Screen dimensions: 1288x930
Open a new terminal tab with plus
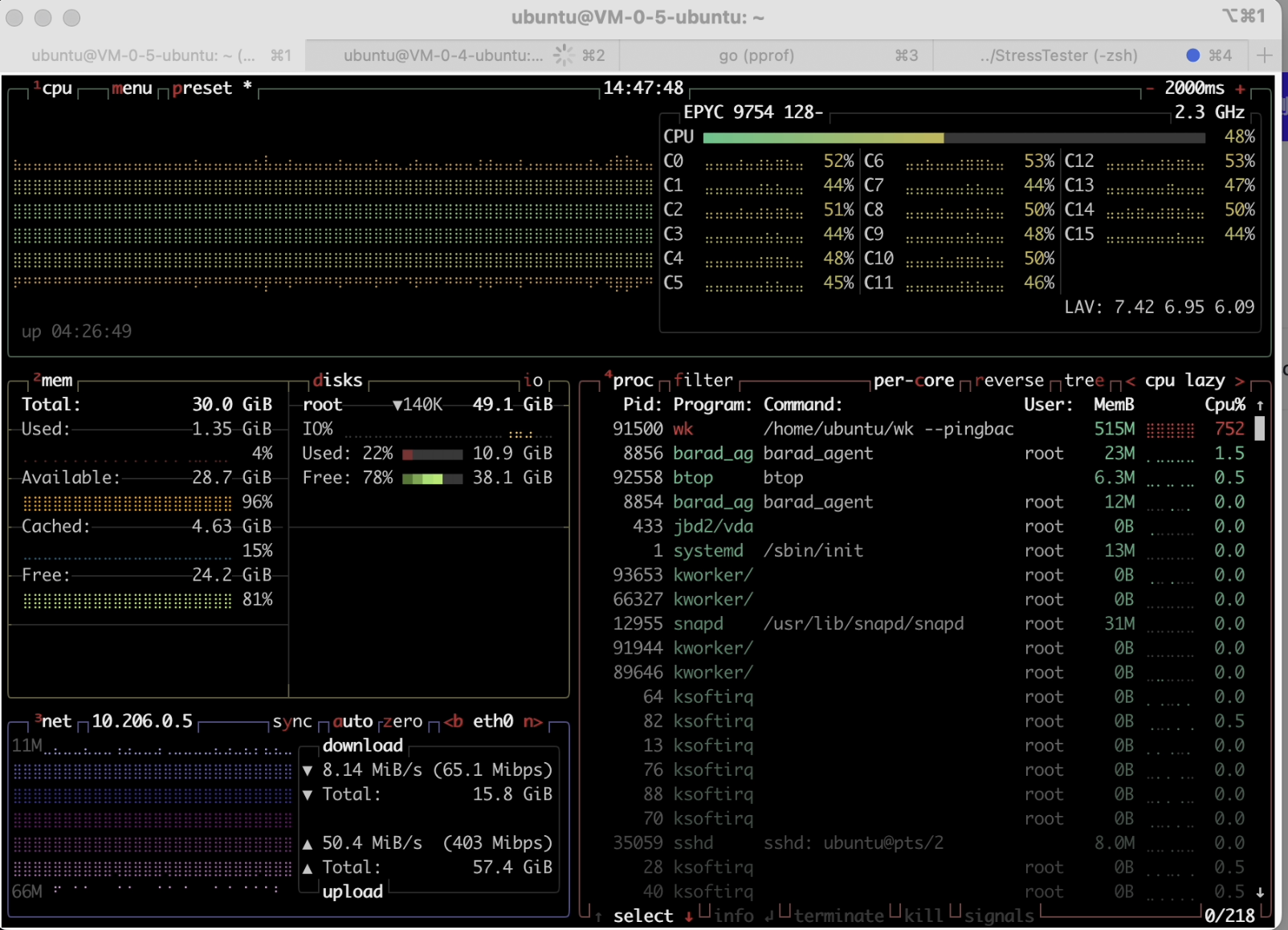coord(1265,55)
